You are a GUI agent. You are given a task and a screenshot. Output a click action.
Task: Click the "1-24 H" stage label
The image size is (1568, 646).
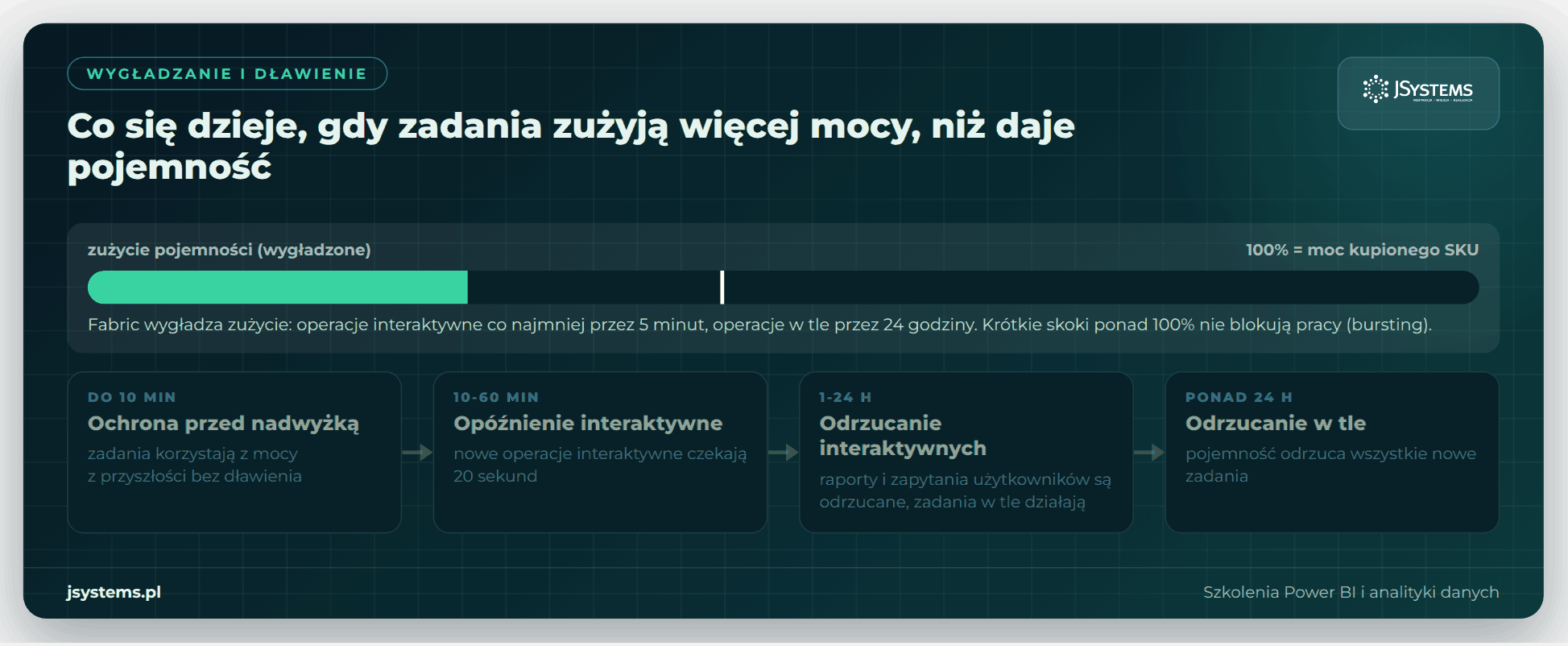pos(846,397)
